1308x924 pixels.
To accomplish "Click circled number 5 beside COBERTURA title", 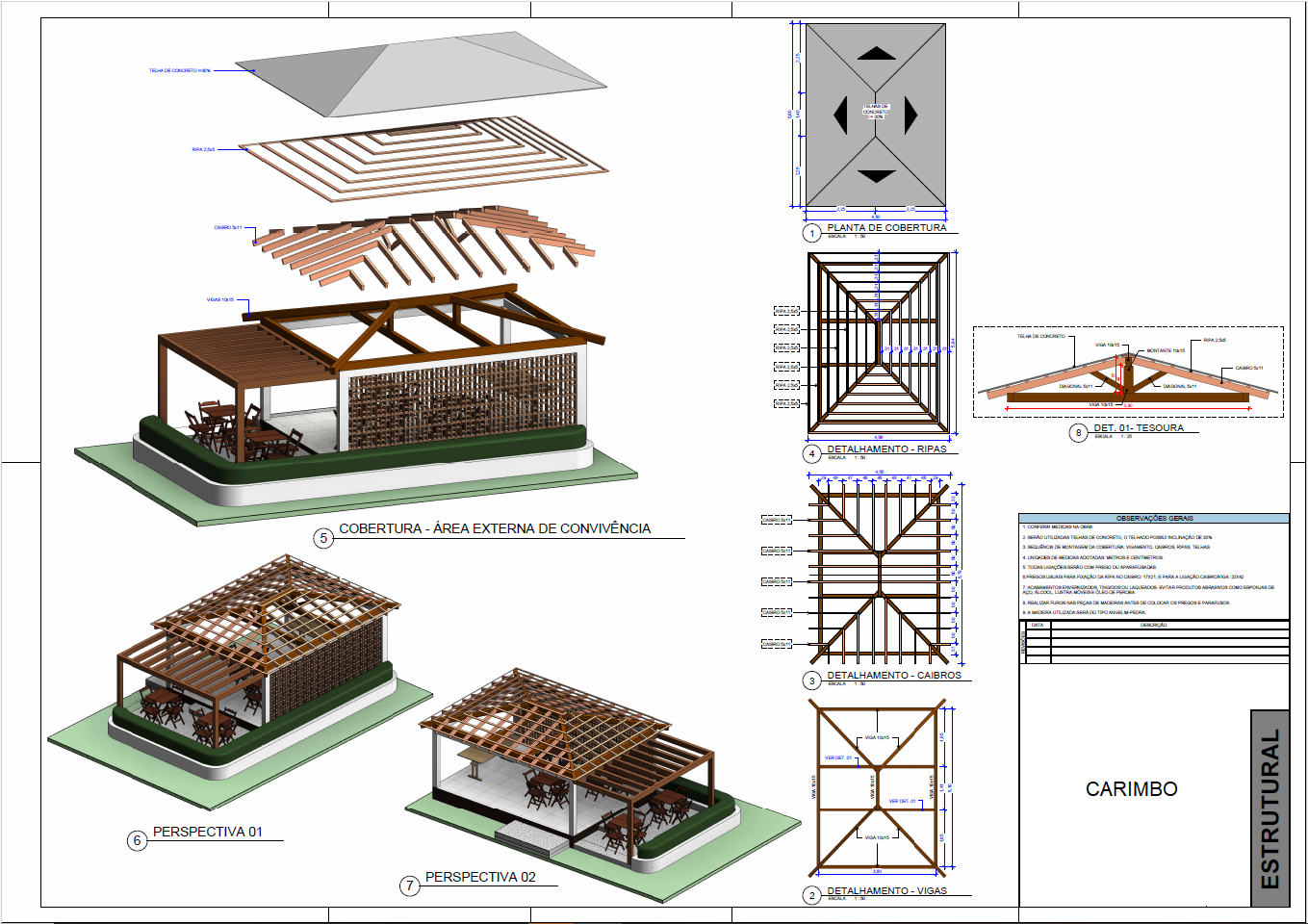I will (x=324, y=538).
